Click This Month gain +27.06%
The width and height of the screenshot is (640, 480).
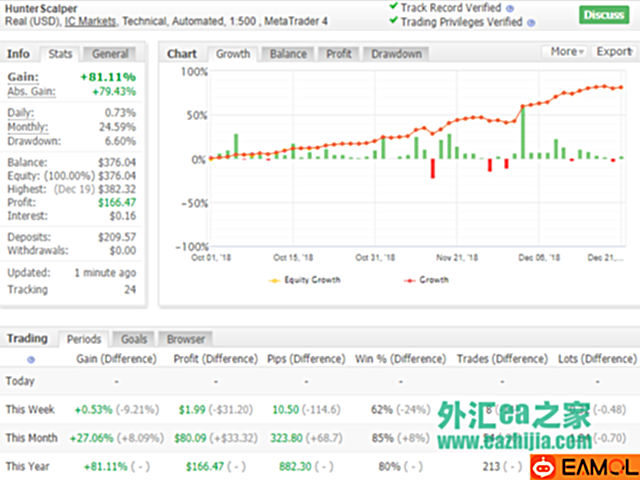click(x=91, y=438)
